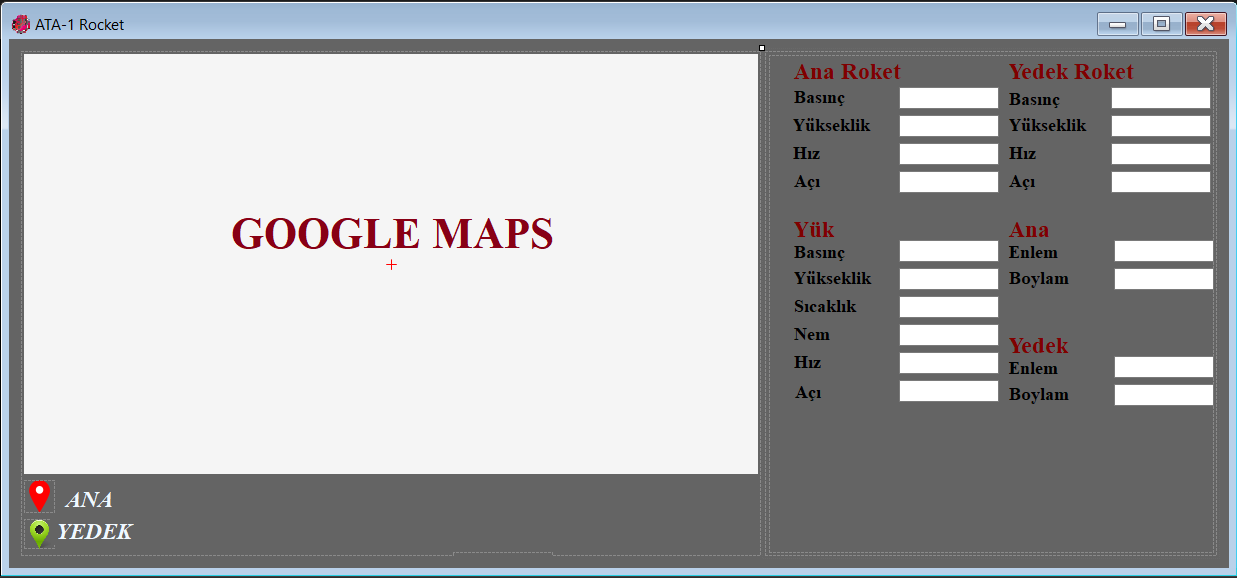Click the Sıcaklık label
The image size is (1237, 578).
(825, 307)
